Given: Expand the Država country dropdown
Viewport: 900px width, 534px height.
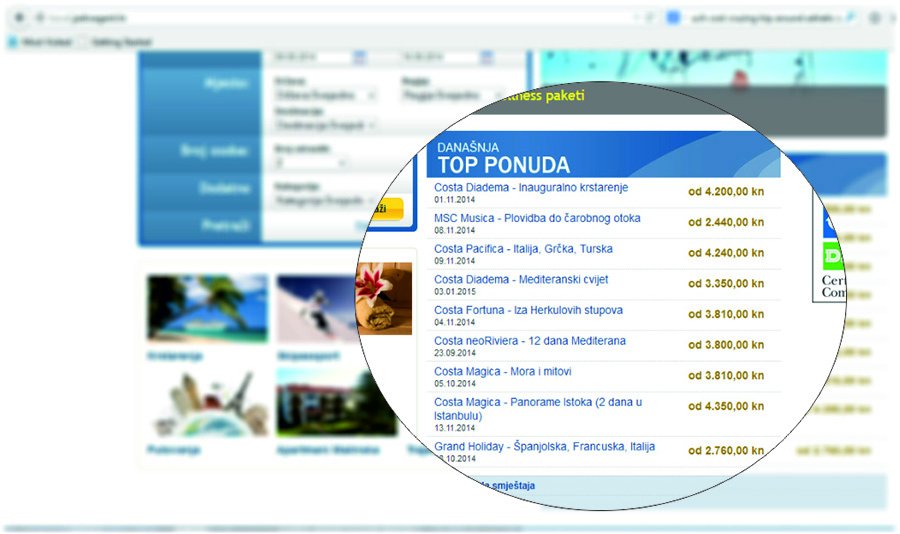Looking at the screenshot, I should (325, 96).
